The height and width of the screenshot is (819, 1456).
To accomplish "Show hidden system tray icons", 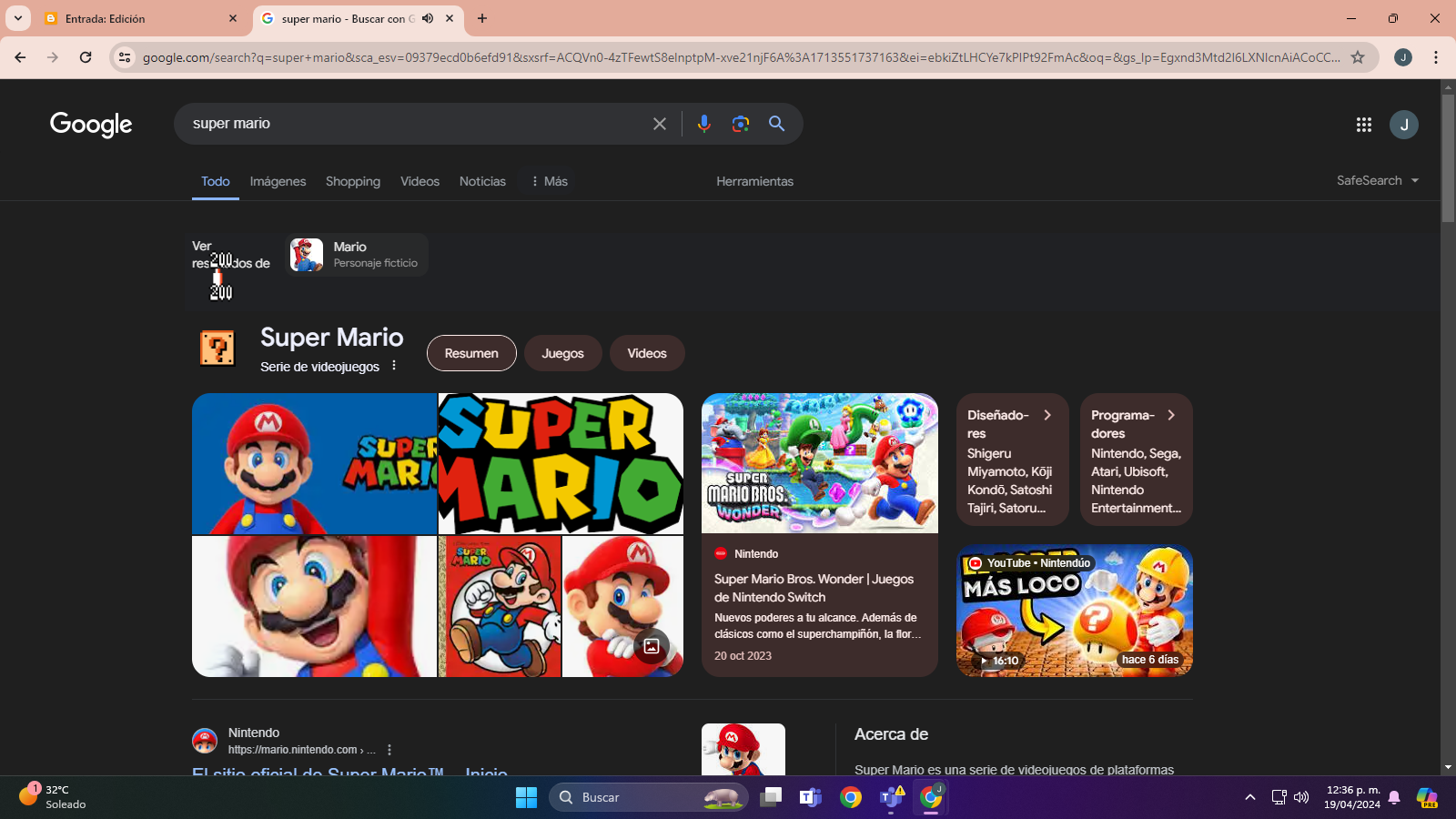I will pyautogui.click(x=1250, y=797).
